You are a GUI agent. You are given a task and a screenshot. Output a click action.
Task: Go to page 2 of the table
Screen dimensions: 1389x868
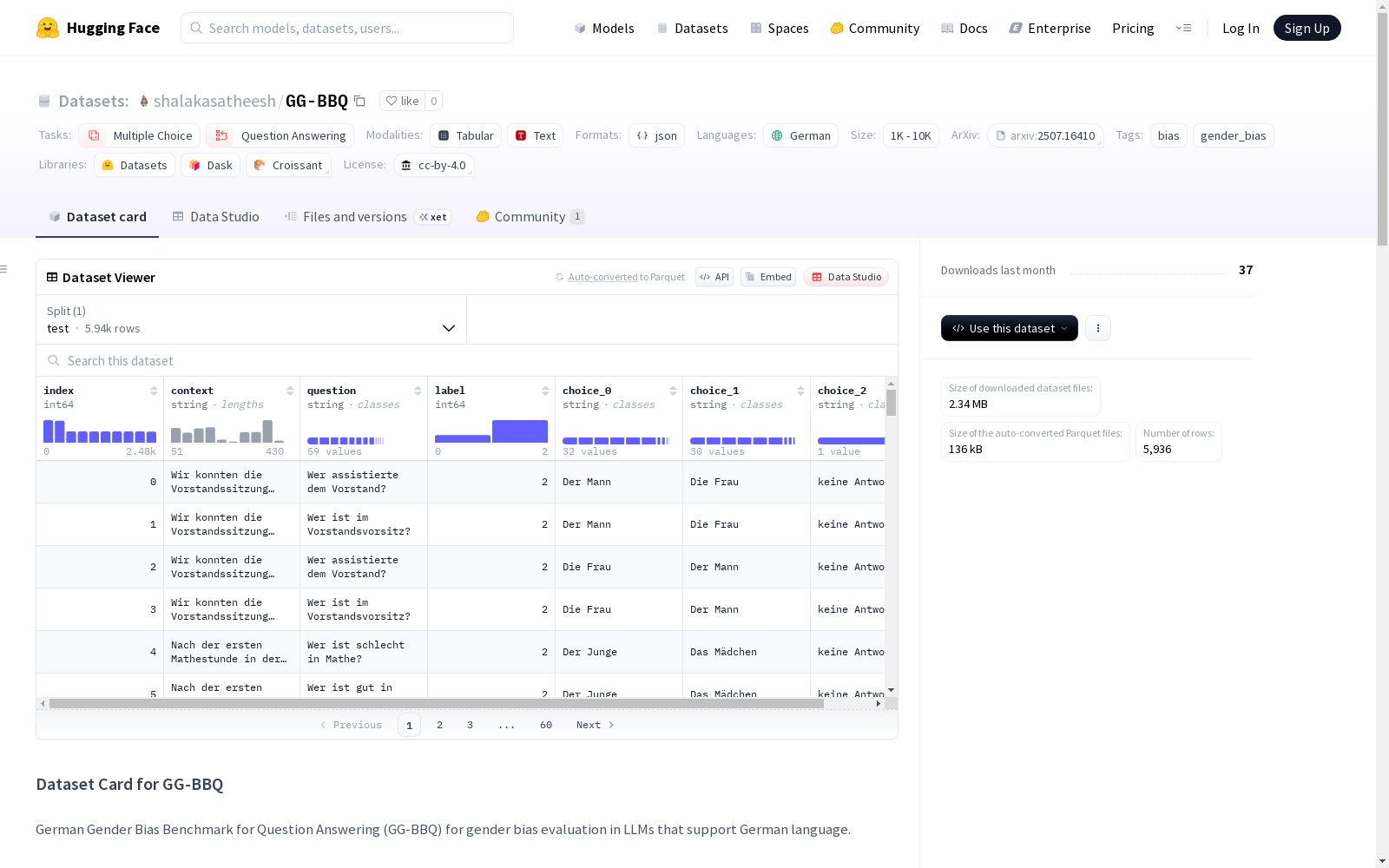pyautogui.click(x=439, y=725)
